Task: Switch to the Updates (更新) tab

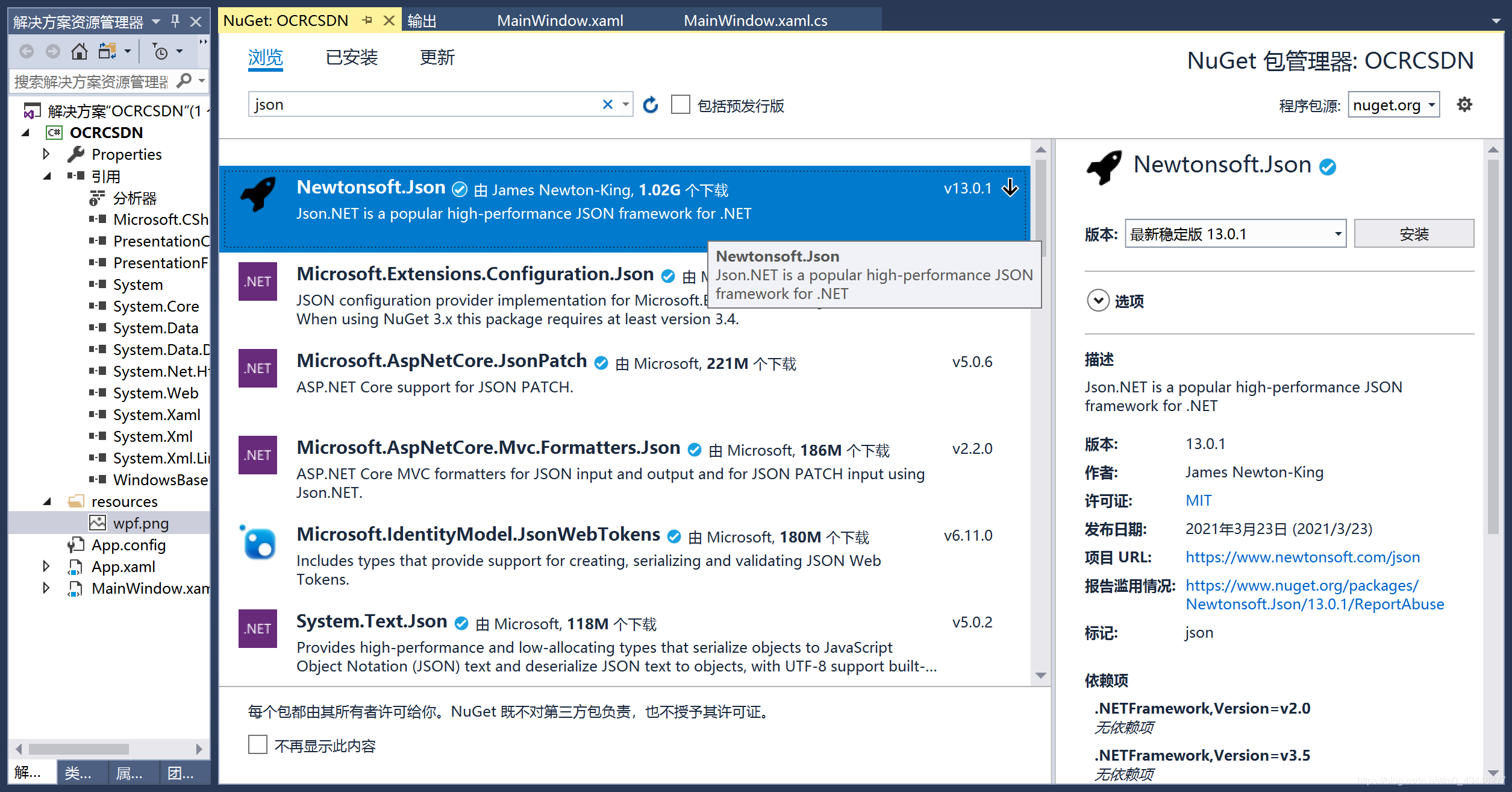Action: coord(437,58)
